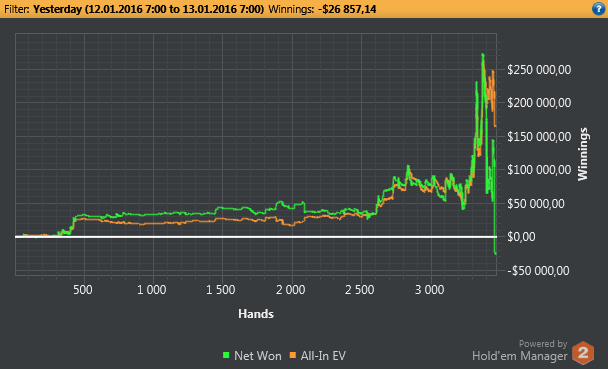Click the Winnings vertical axis title
This screenshot has width=608, height=369.
click(583, 154)
